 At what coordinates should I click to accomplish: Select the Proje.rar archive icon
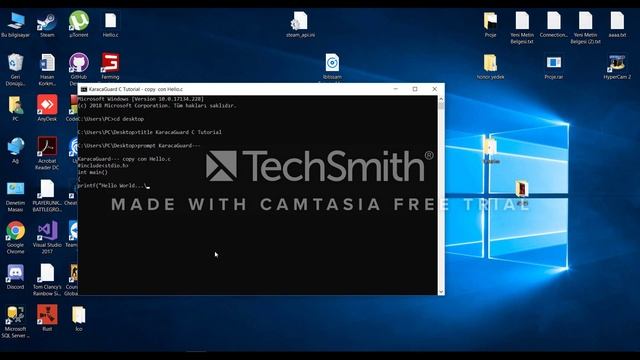point(553,67)
